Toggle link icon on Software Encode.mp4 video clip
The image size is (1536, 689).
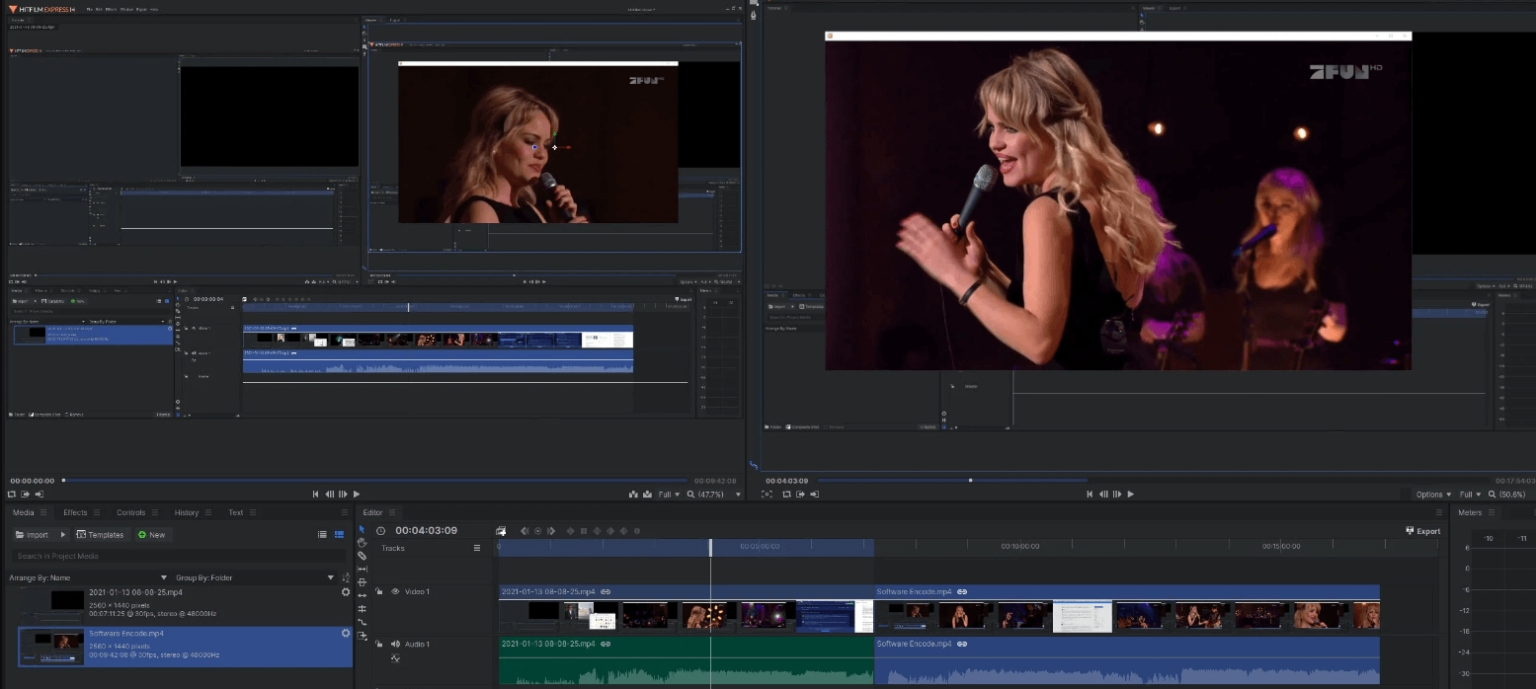coord(961,592)
